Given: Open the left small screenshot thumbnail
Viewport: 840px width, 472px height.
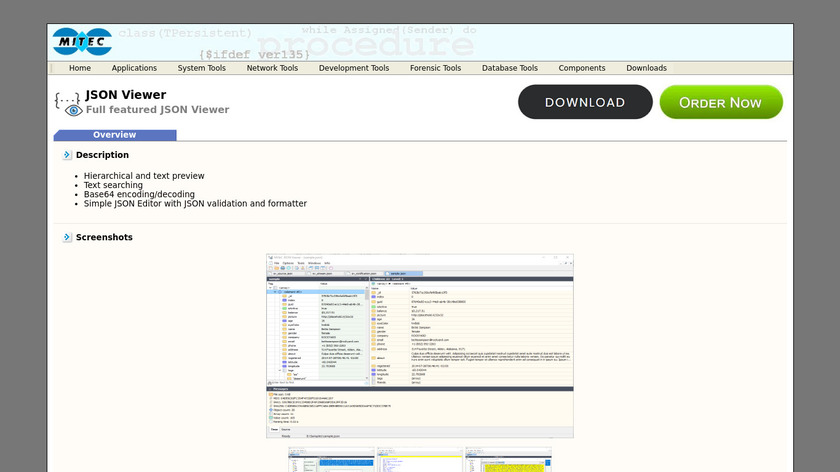Looking at the screenshot, I should coord(332,460).
